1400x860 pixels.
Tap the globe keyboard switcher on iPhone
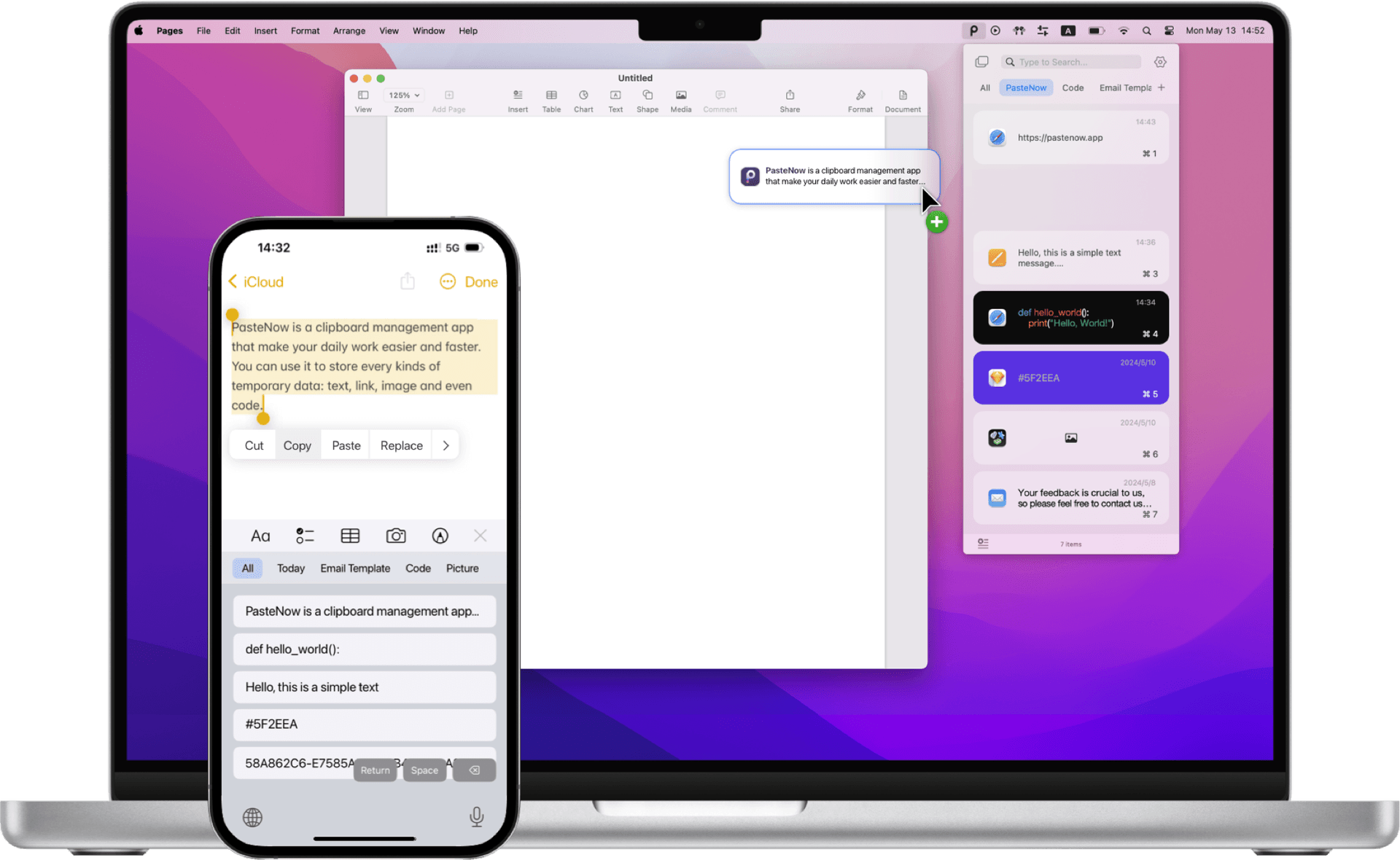(253, 817)
